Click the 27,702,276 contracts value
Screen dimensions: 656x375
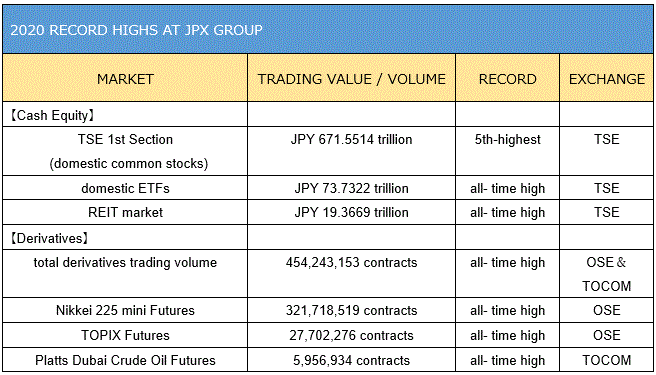click(351, 335)
